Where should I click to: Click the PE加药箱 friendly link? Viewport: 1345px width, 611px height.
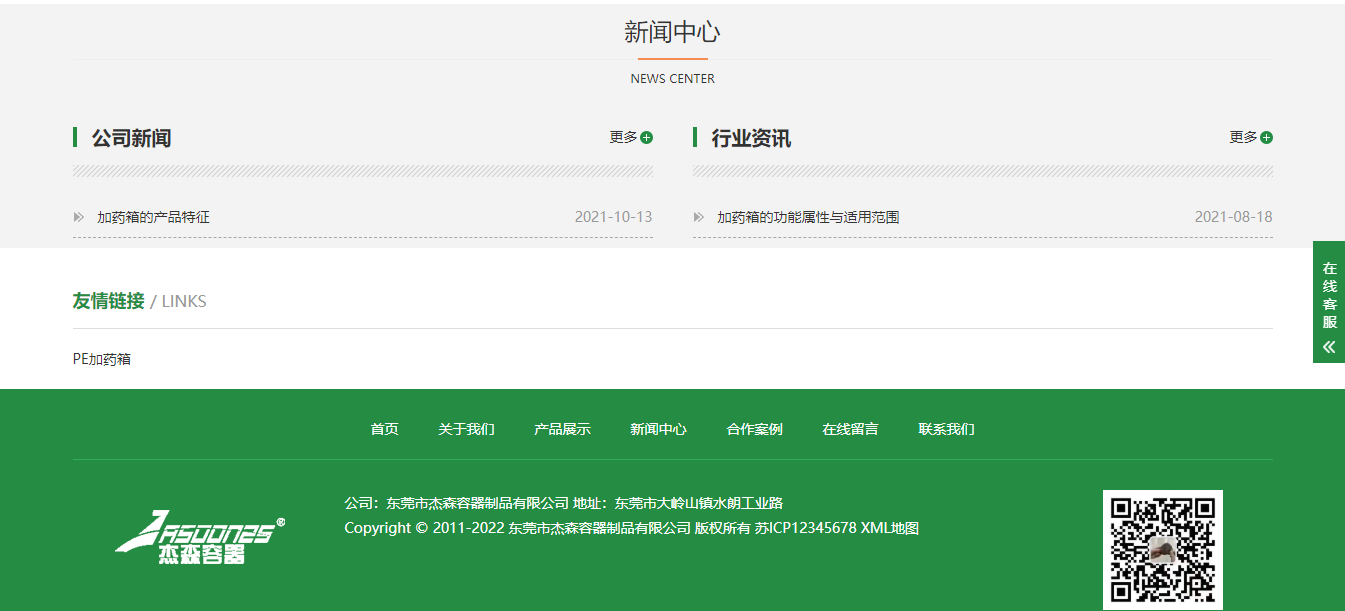[x=102, y=359]
